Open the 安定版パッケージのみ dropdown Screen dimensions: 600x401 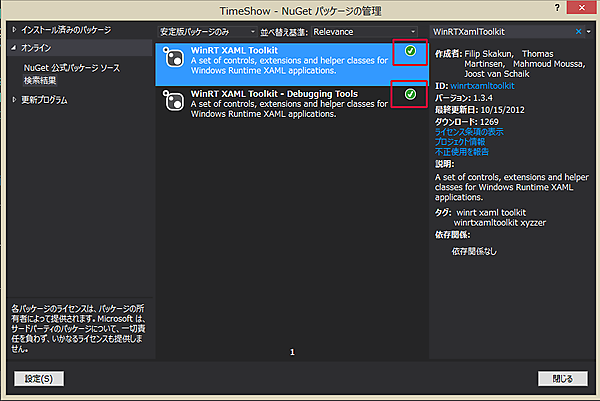(x=207, y=32)
